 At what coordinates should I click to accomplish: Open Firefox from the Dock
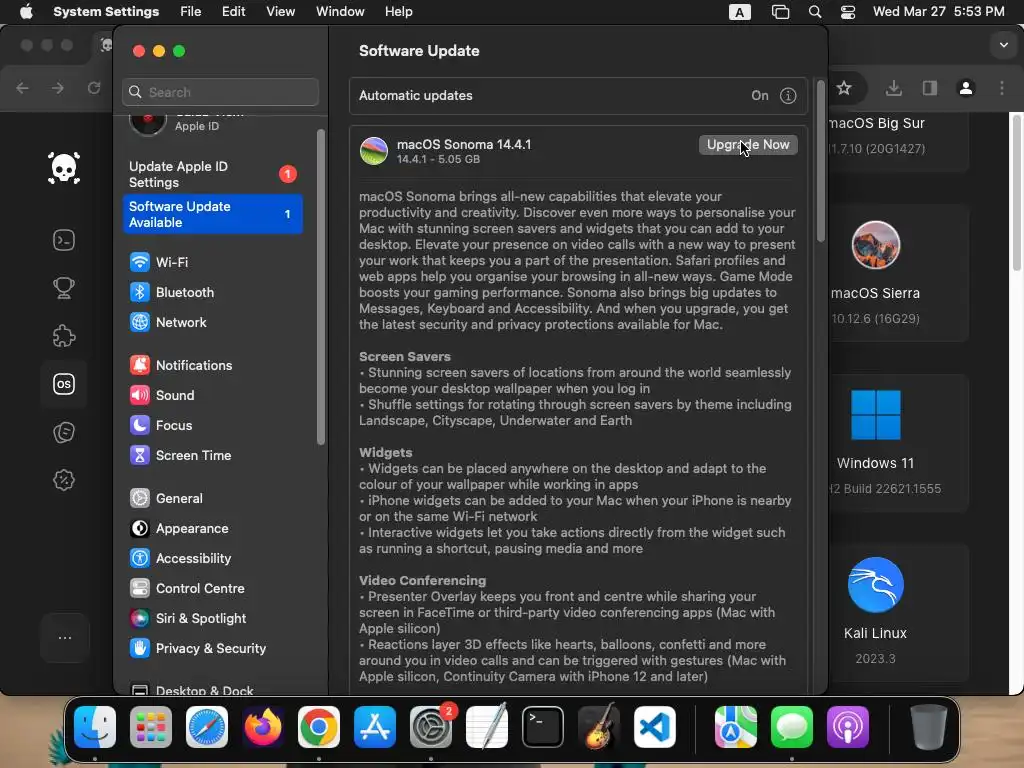pyautogui.click(x=263, y=727)
